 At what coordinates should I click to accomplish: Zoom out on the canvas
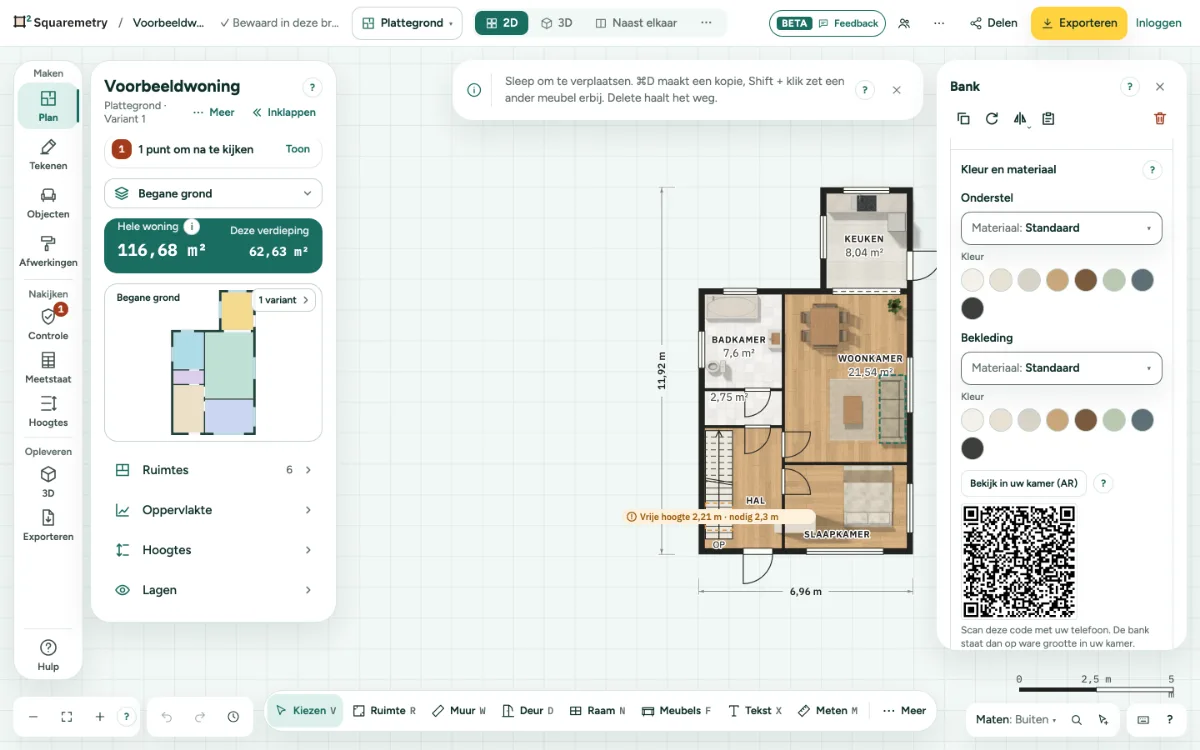[33, 717]
